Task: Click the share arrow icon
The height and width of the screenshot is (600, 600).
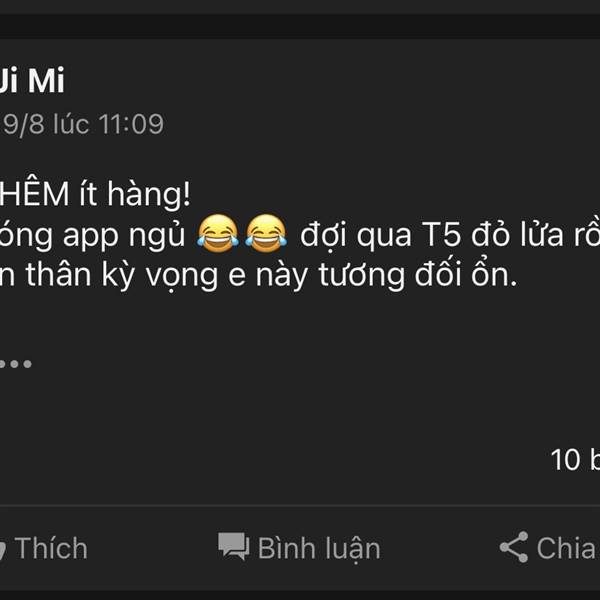Action: (514, 547)
